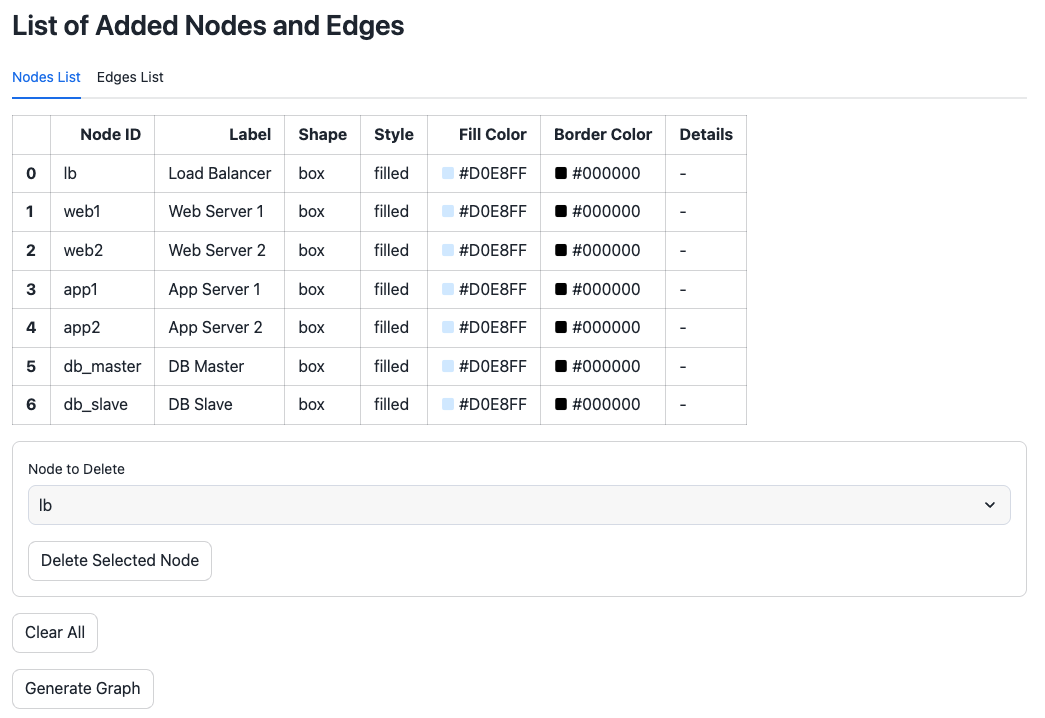
Task: Click the 'box' shape cell for web2
Action: coord(323,251)
